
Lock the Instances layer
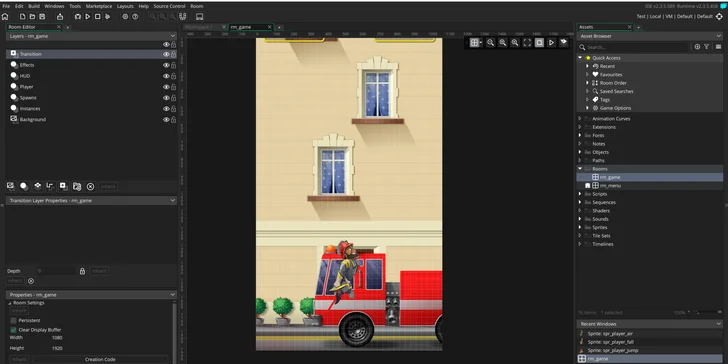[x=173, y=109]
